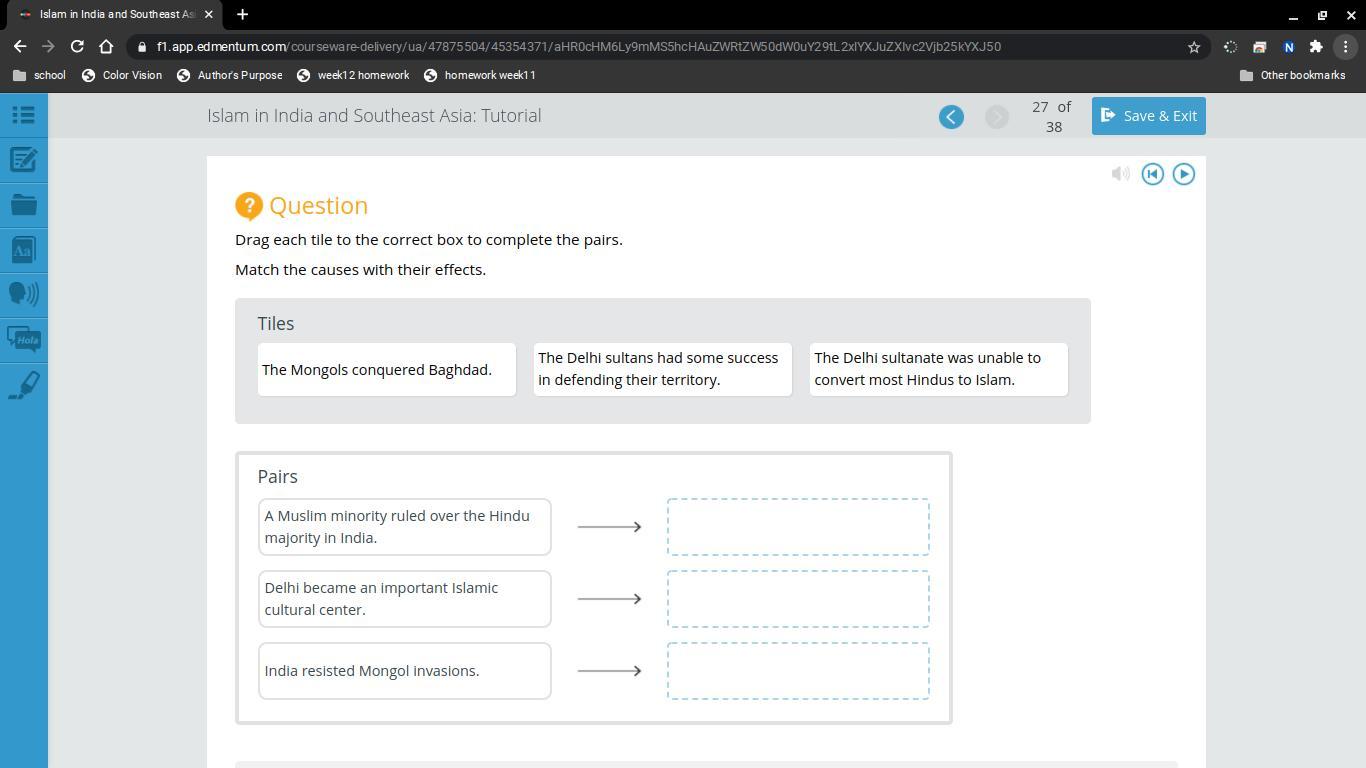
Task: Open the Other bookmarks folder
Action: (1292, 75)
